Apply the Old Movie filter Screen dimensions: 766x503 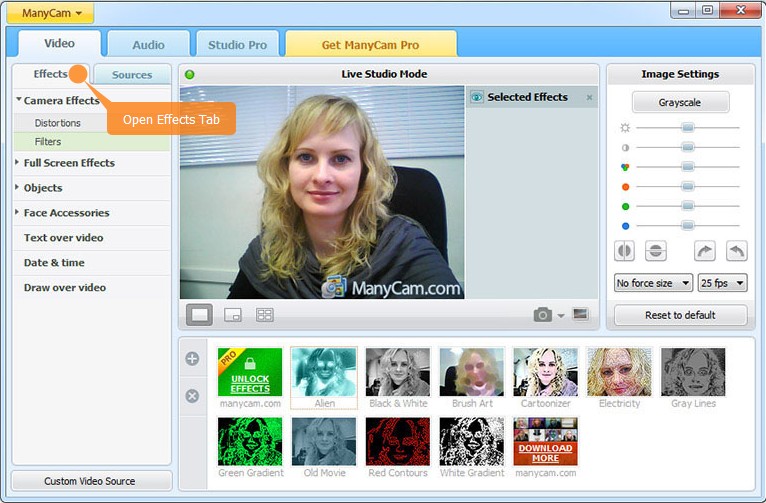pos(324,441)
